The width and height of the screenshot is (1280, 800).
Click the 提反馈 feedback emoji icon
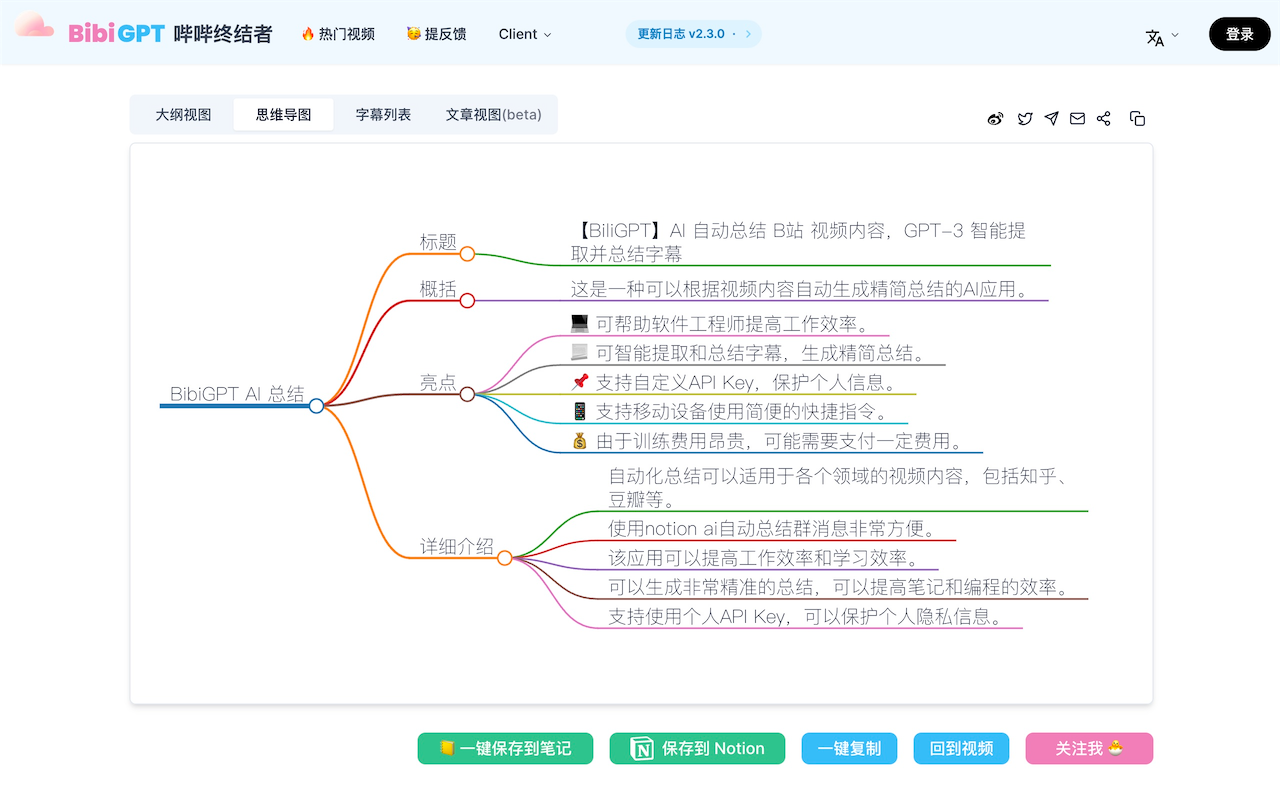coord(413,33)
